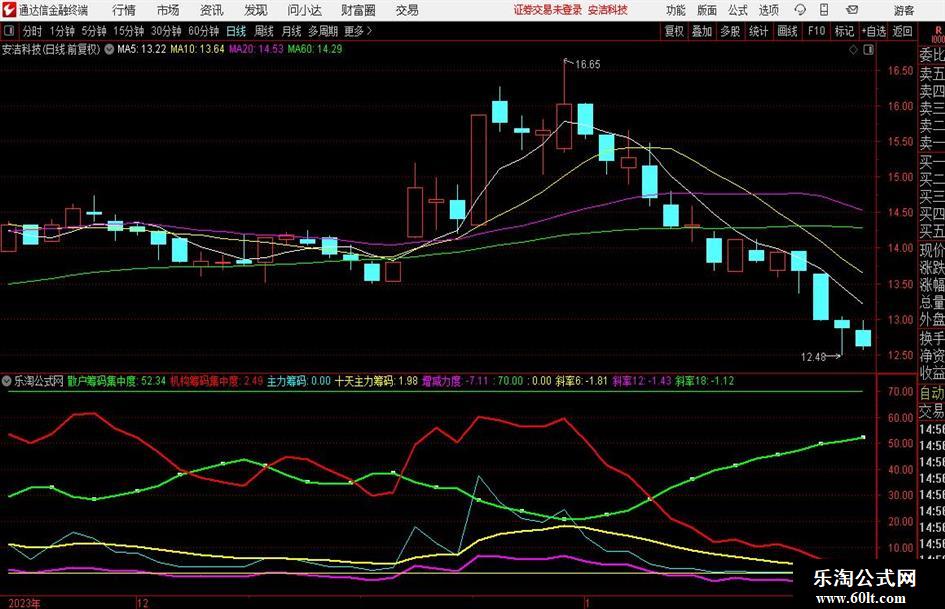Click the 安洁科技(日线 前复权) chart title

coord(51,49)
